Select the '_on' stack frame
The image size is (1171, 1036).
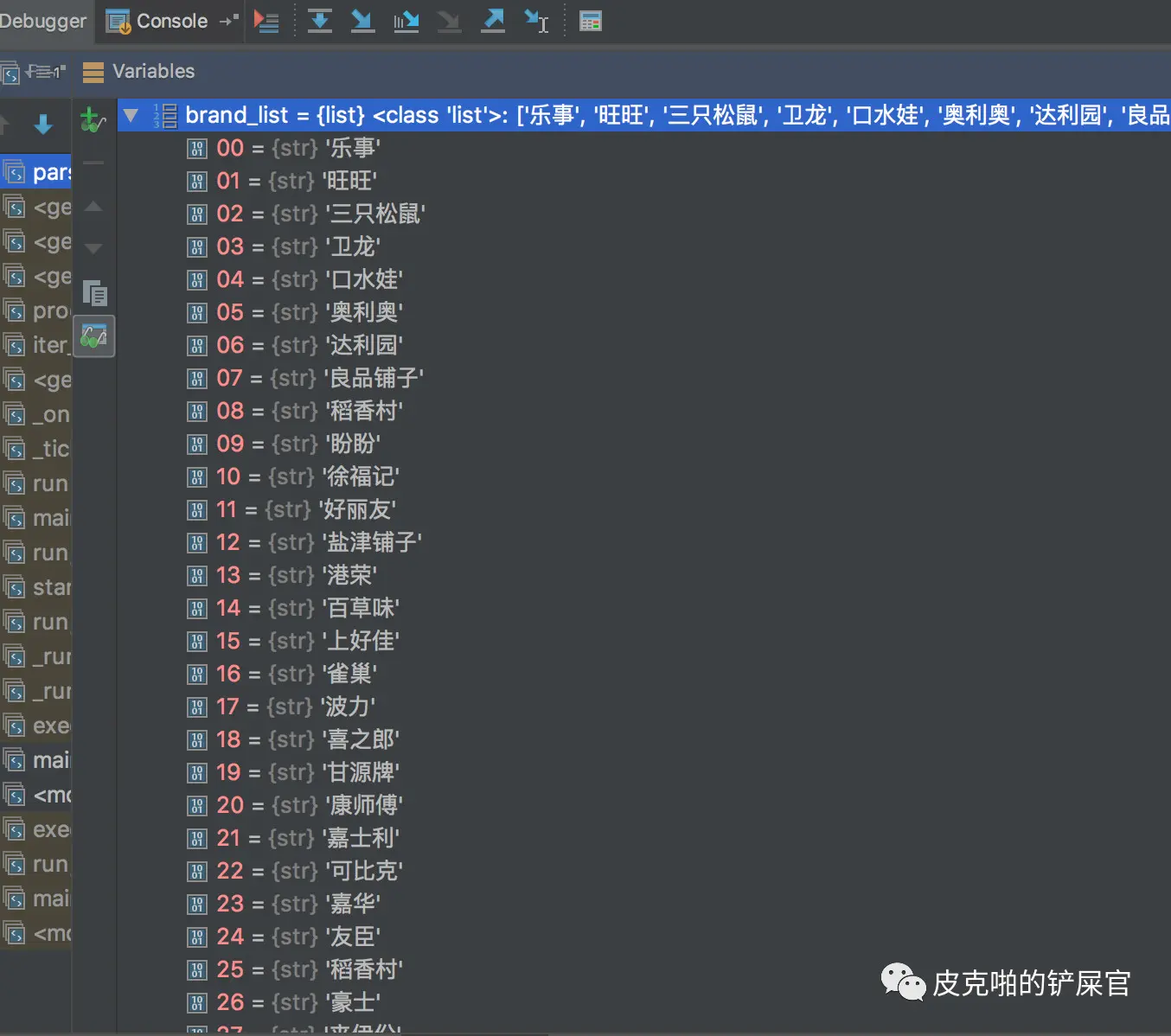tap(35, 414)
